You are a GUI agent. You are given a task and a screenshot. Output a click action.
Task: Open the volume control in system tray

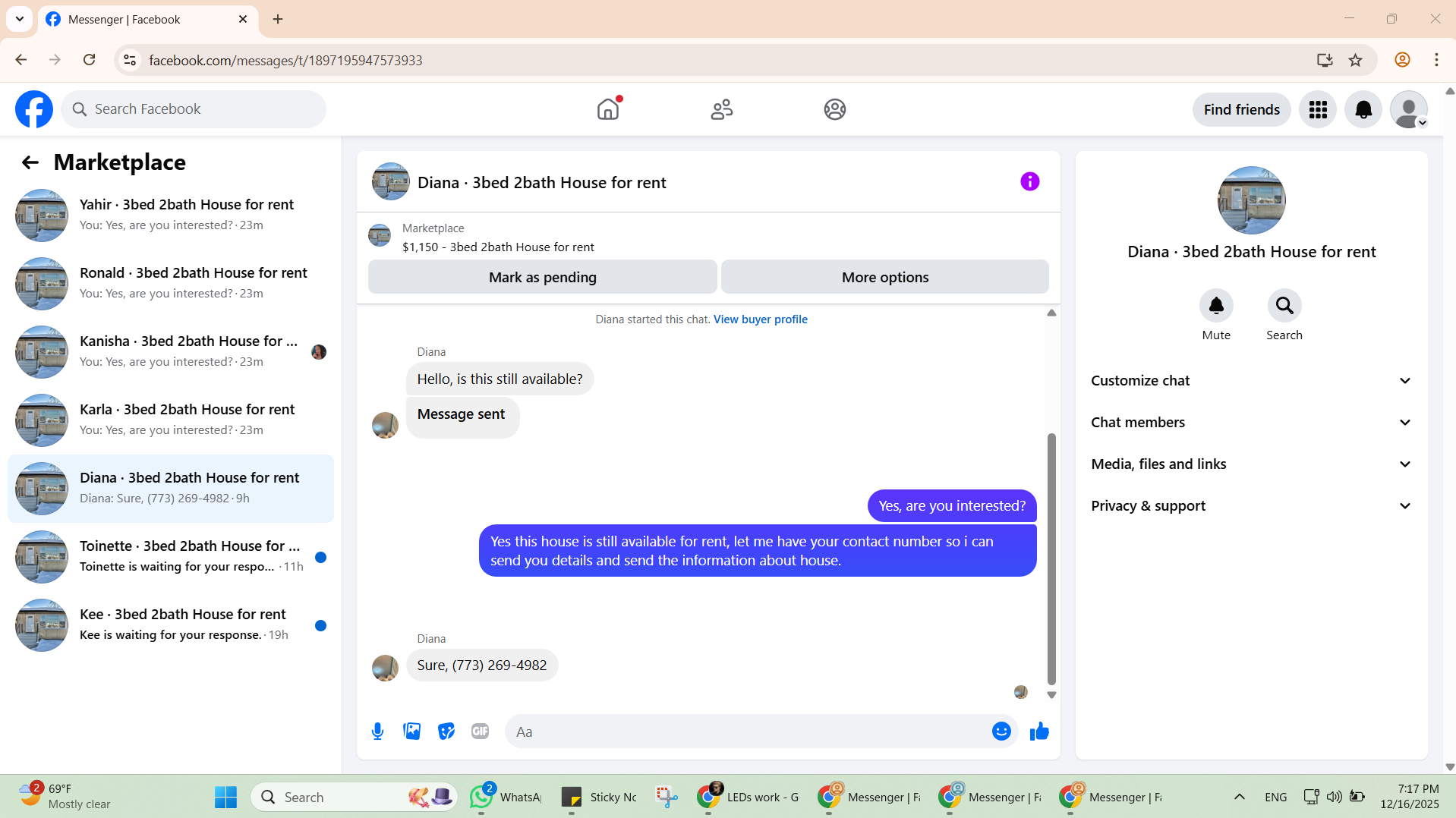[x=1334, y=797]
